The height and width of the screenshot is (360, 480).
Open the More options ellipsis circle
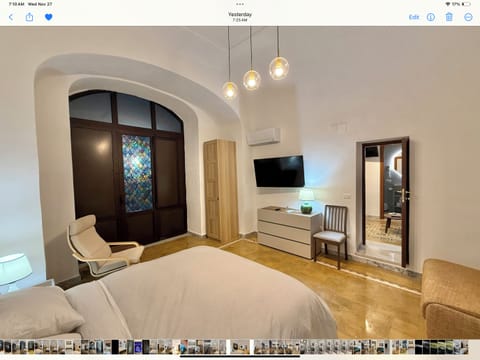[x=468, y=17]
